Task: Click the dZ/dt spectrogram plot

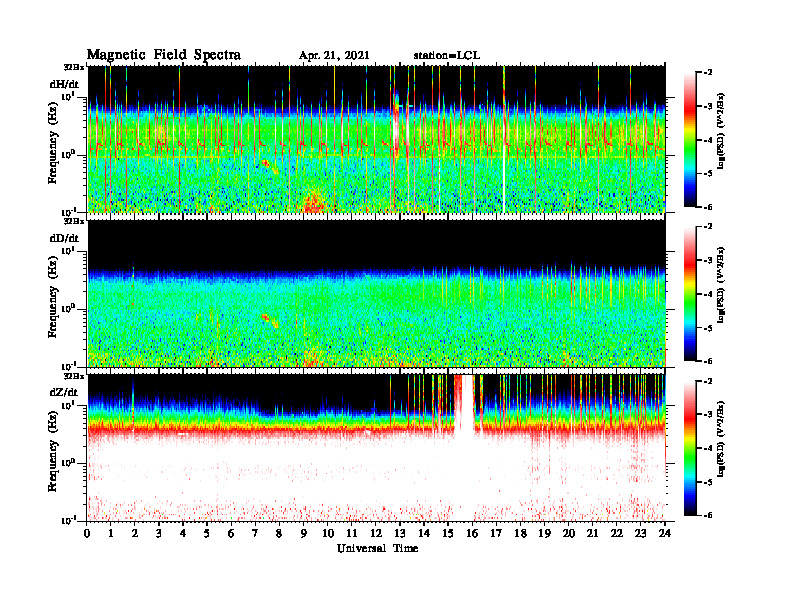Action: point(377,447)
